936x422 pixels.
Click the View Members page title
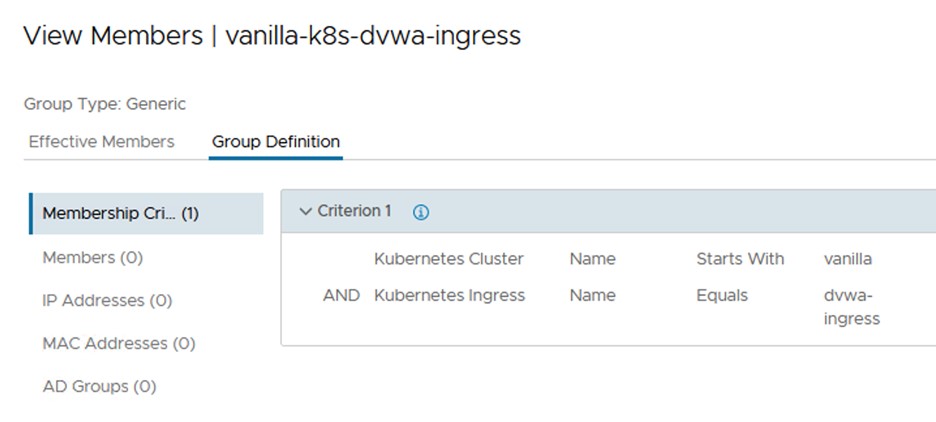pos(271,36)
